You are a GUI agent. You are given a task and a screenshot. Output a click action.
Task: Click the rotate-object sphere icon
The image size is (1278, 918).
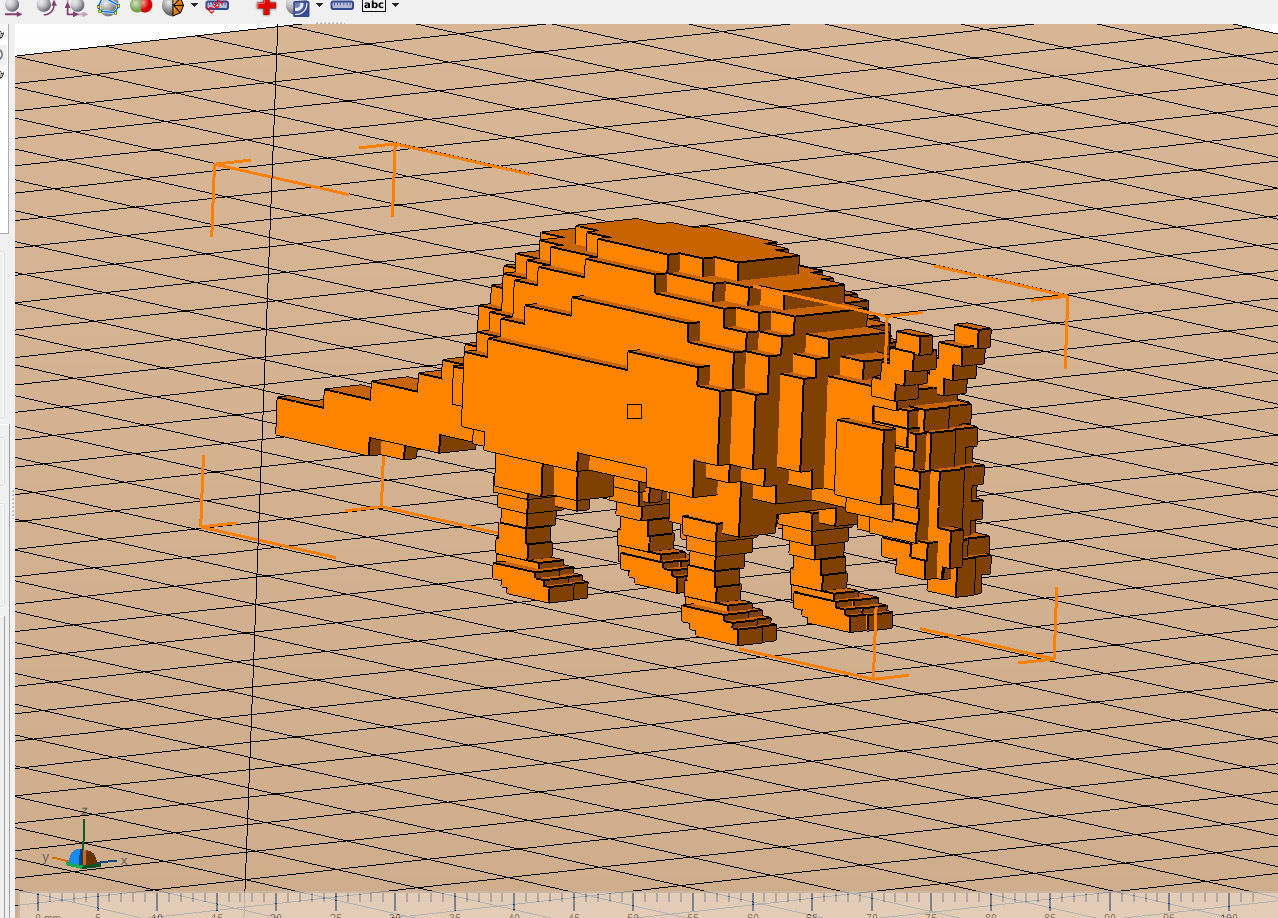(45, 6)
